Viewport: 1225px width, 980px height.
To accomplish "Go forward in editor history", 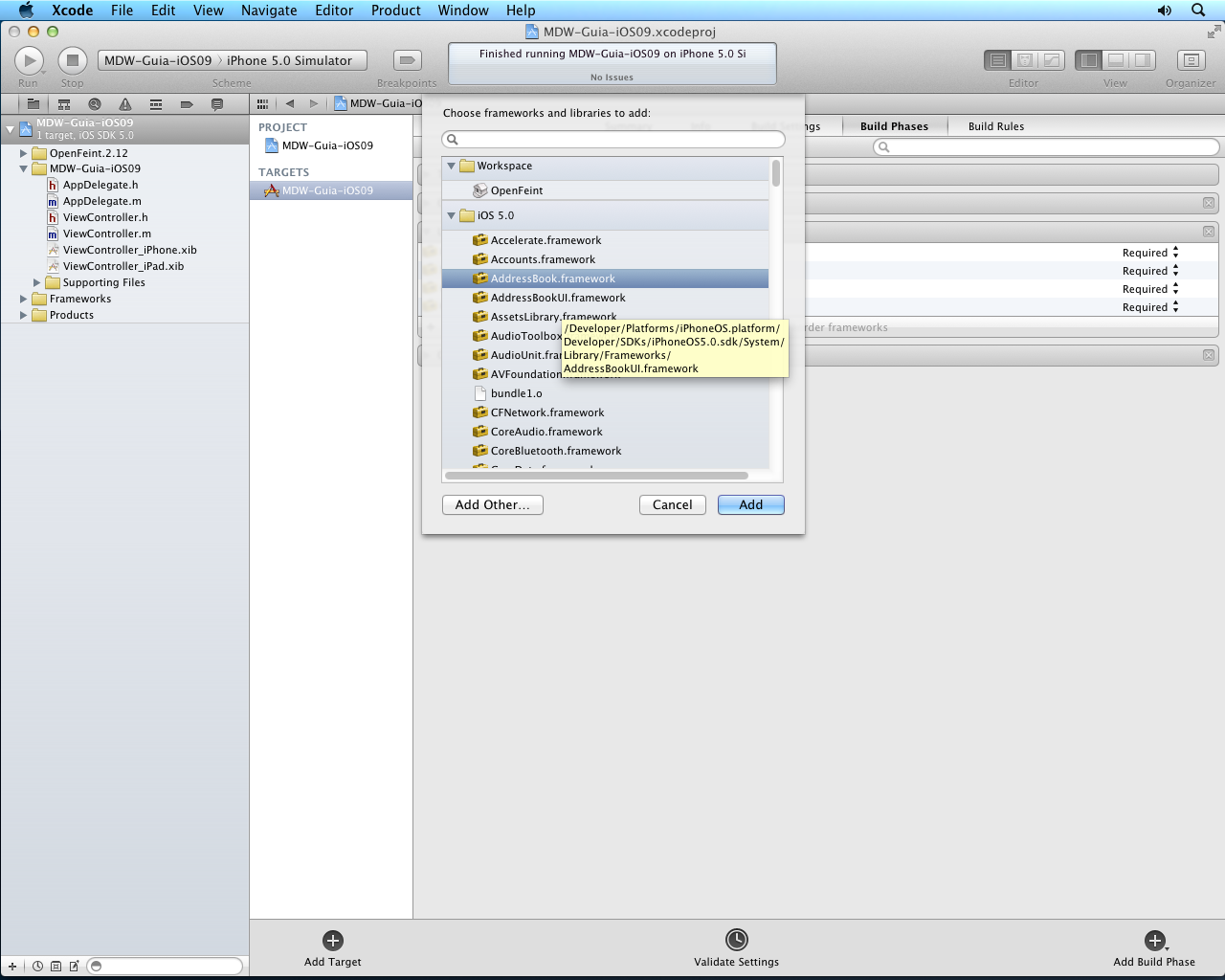I will [313, 103].
